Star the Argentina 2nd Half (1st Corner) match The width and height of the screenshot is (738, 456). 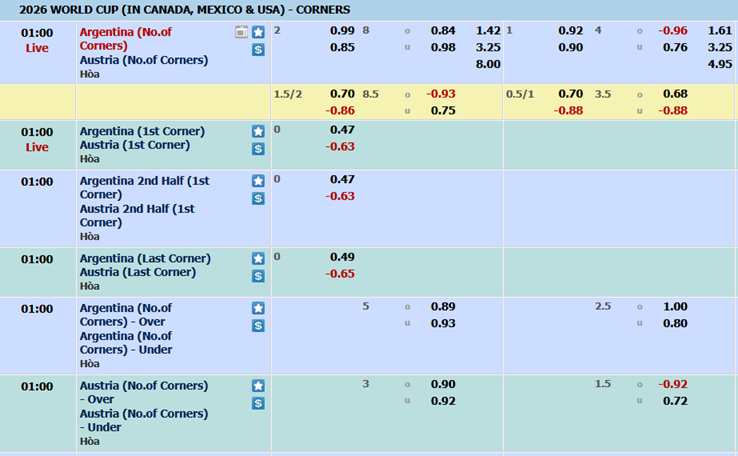[258, 181]
